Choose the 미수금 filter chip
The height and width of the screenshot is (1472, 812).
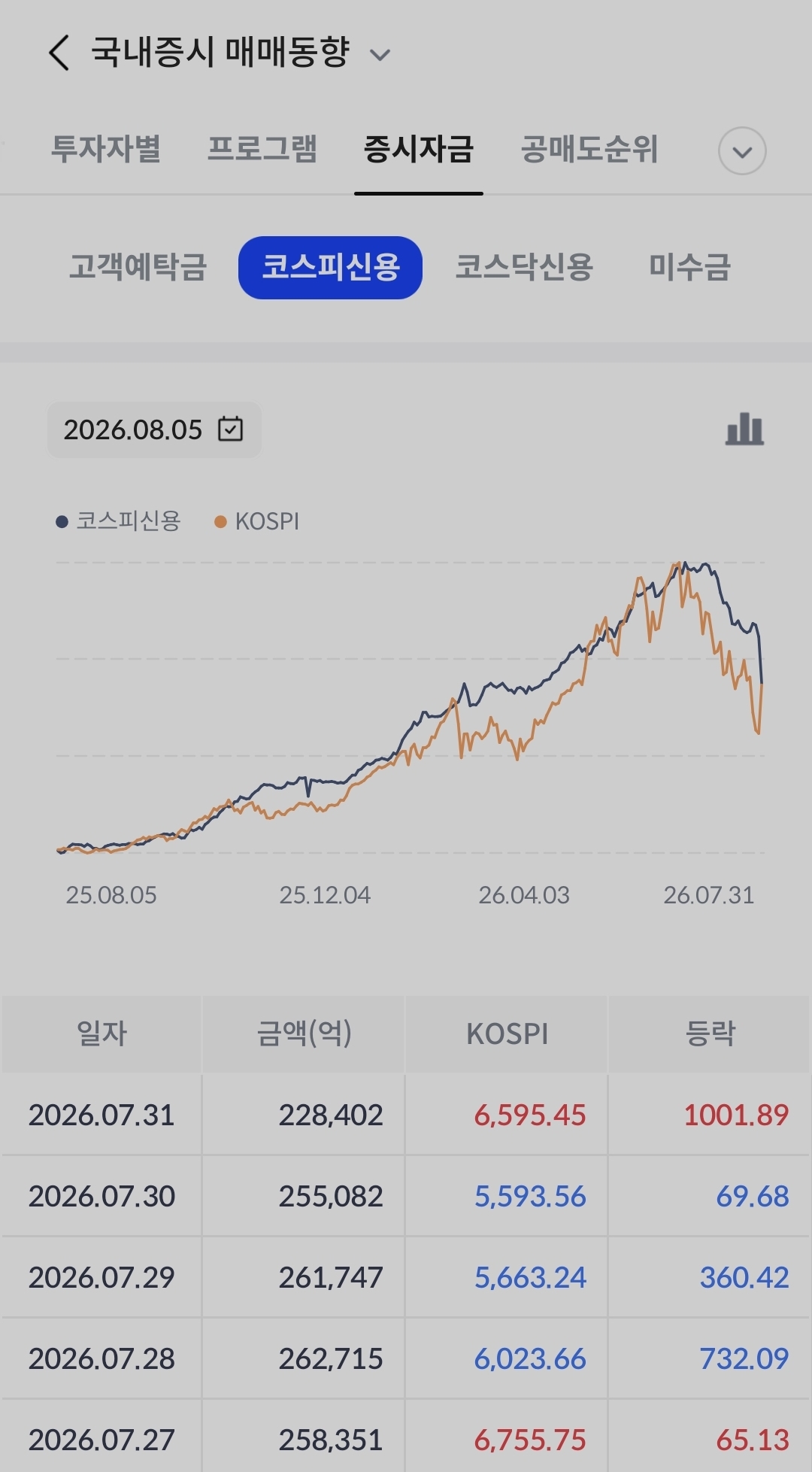(x=689, y=267)
